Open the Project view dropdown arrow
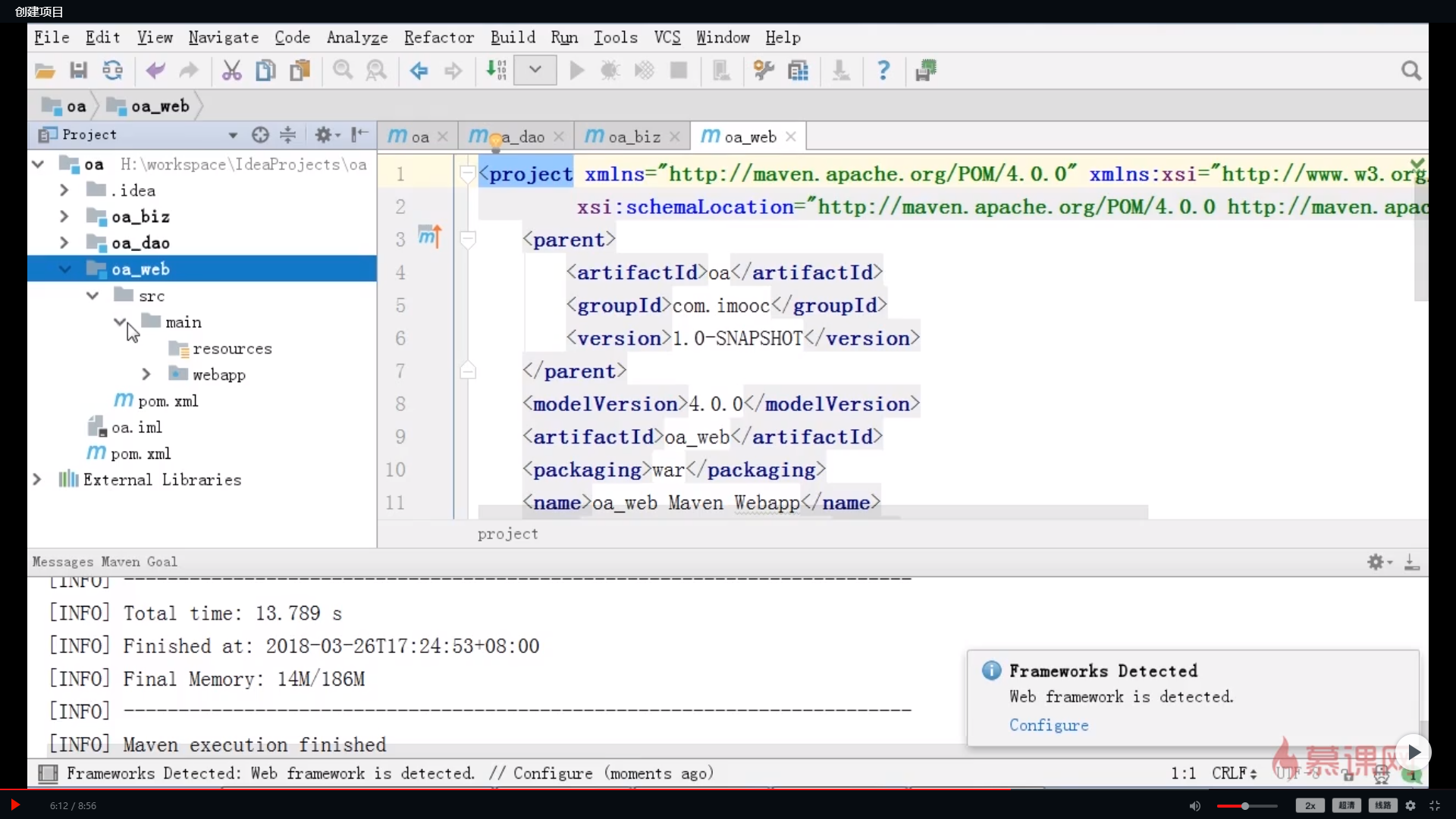The image size is (1456, 819). click(233, 136)
